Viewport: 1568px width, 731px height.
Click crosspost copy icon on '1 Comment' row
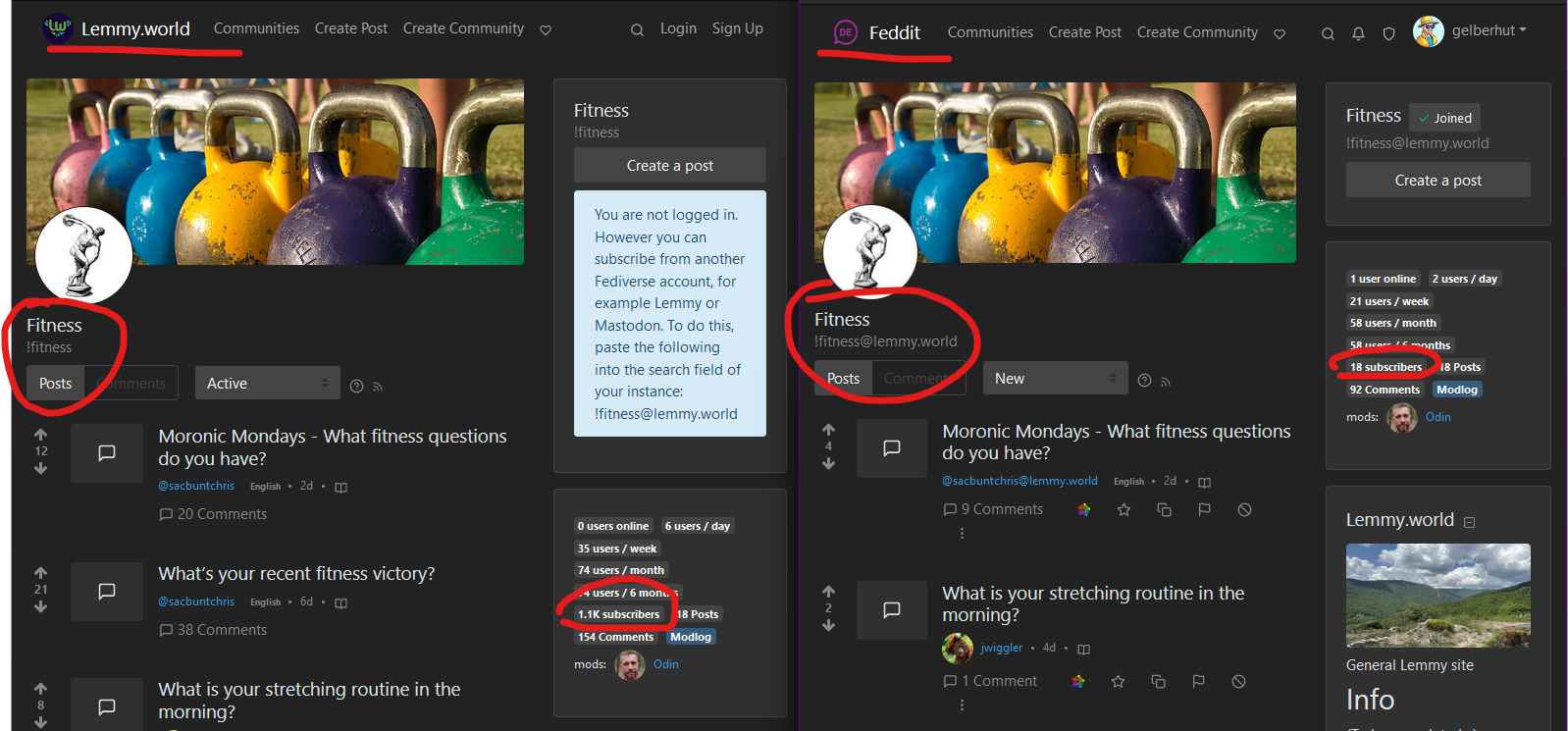click(1158, 681)
